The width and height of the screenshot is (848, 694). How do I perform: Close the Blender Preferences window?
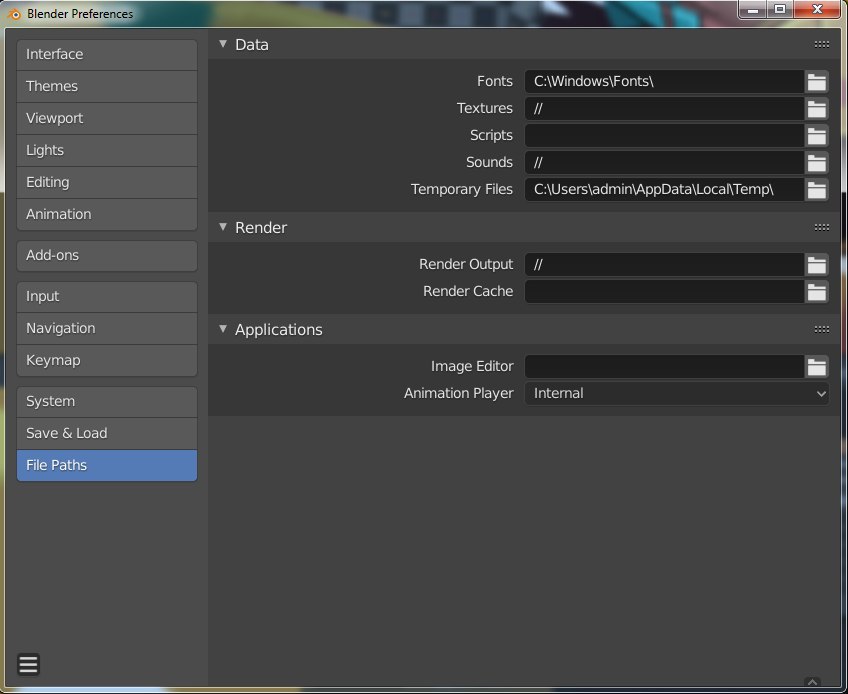817,9
